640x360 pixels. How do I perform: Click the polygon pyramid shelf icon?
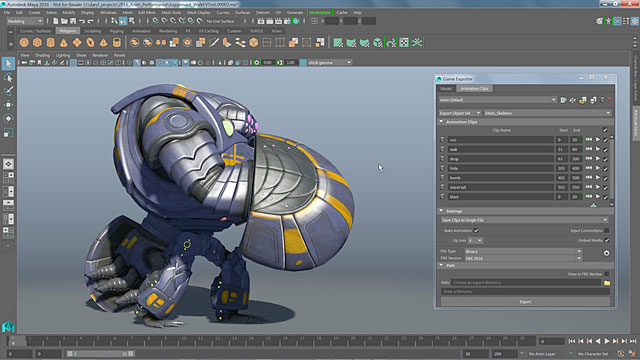103,42
